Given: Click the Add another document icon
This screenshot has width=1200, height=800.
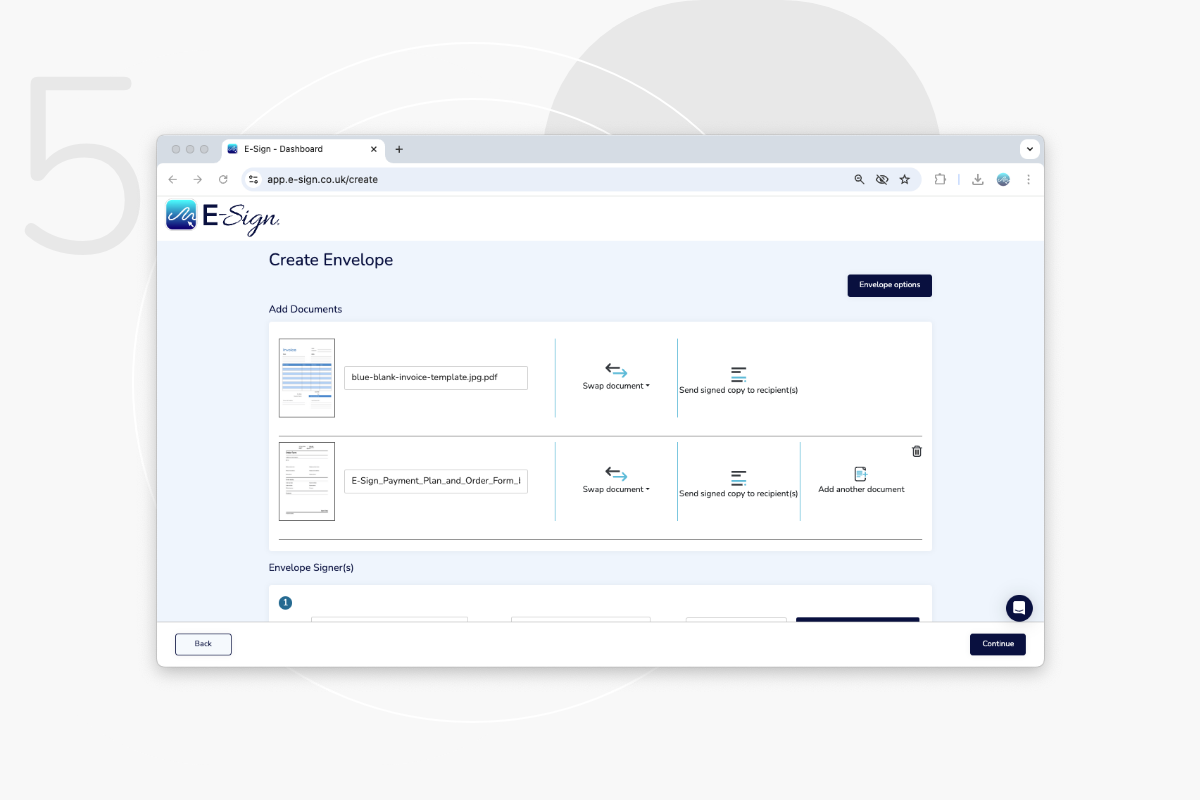Looking at the screenshot, I should point(860,473).
